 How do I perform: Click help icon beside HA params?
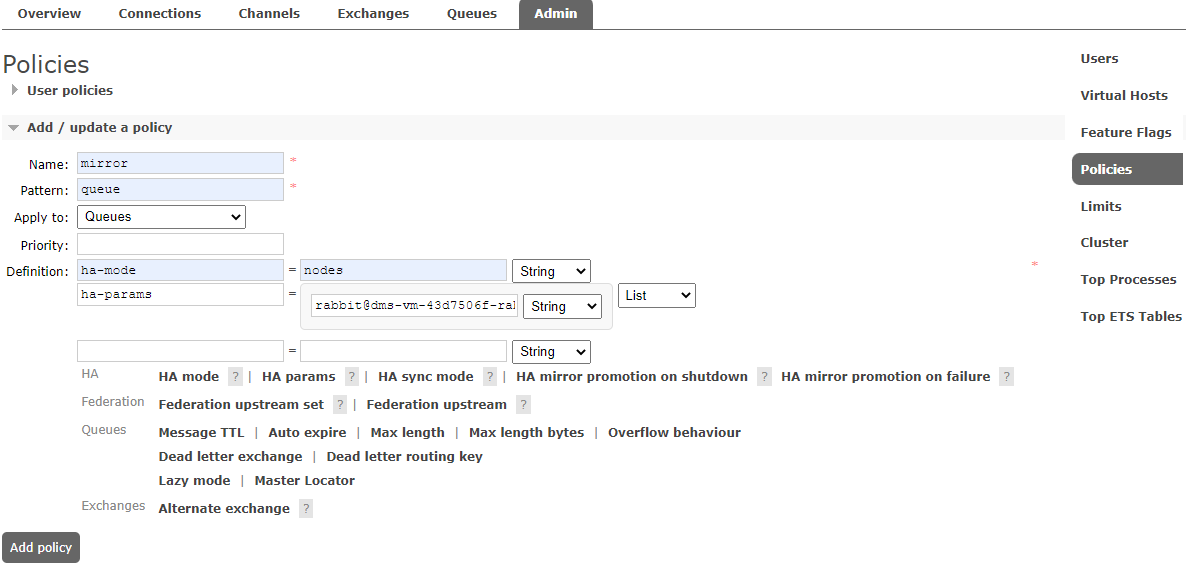coord(352,377)
